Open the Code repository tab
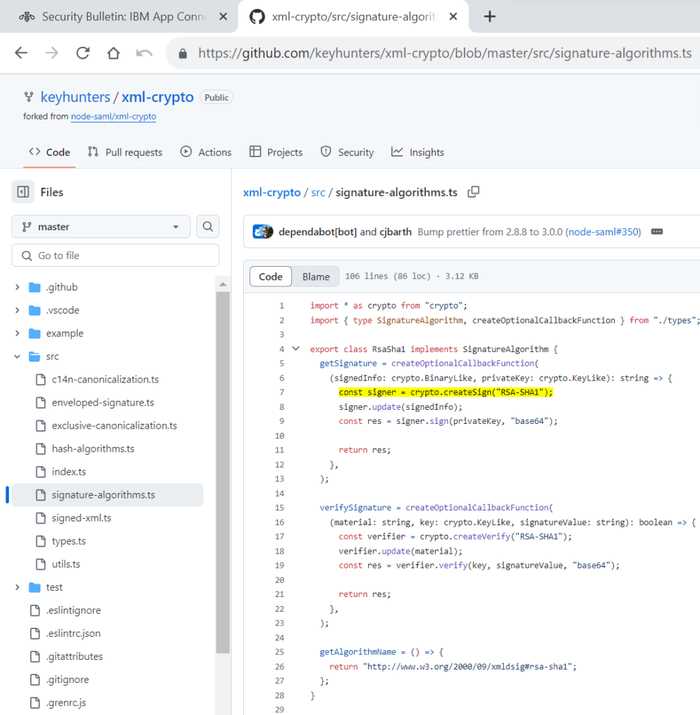Viewport: 700px width, 715px height. click(50, 152)
